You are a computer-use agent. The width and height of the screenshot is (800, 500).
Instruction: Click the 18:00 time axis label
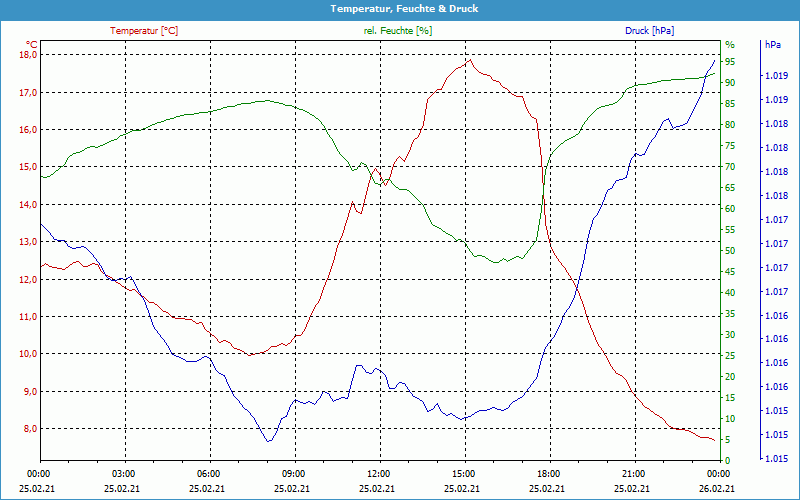[x=547, y=473]
